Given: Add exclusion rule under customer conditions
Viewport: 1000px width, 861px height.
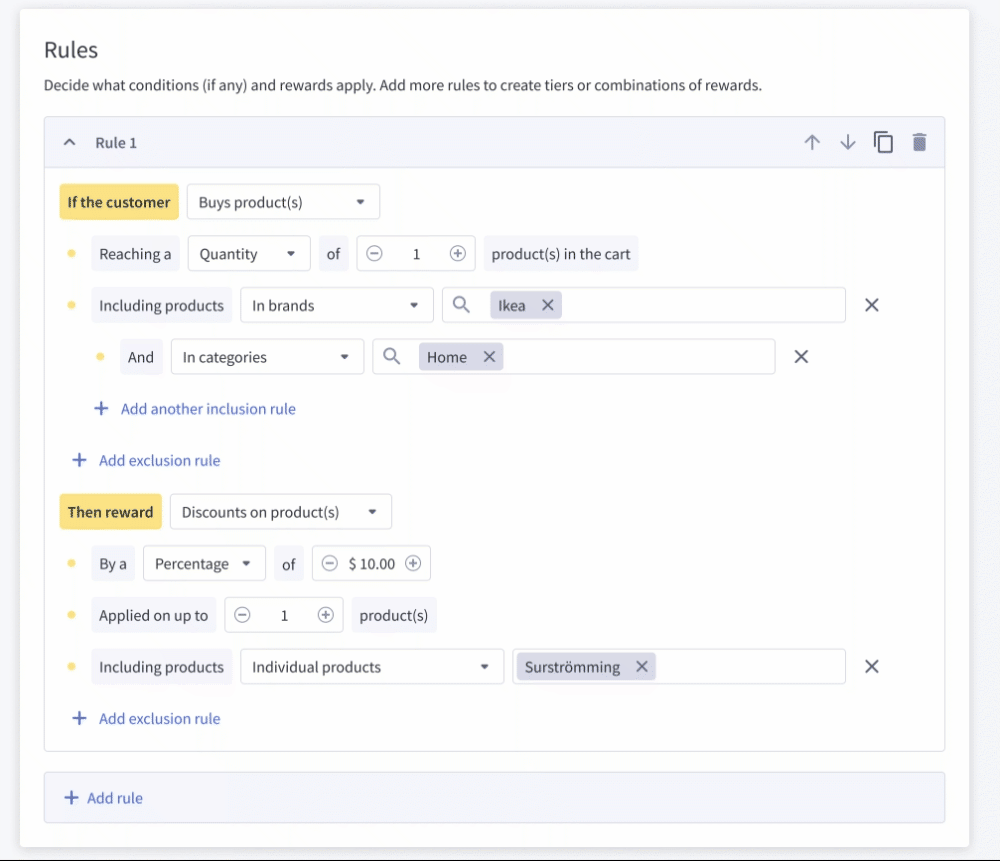Looking at the screenshot, I should coord(146,460).
